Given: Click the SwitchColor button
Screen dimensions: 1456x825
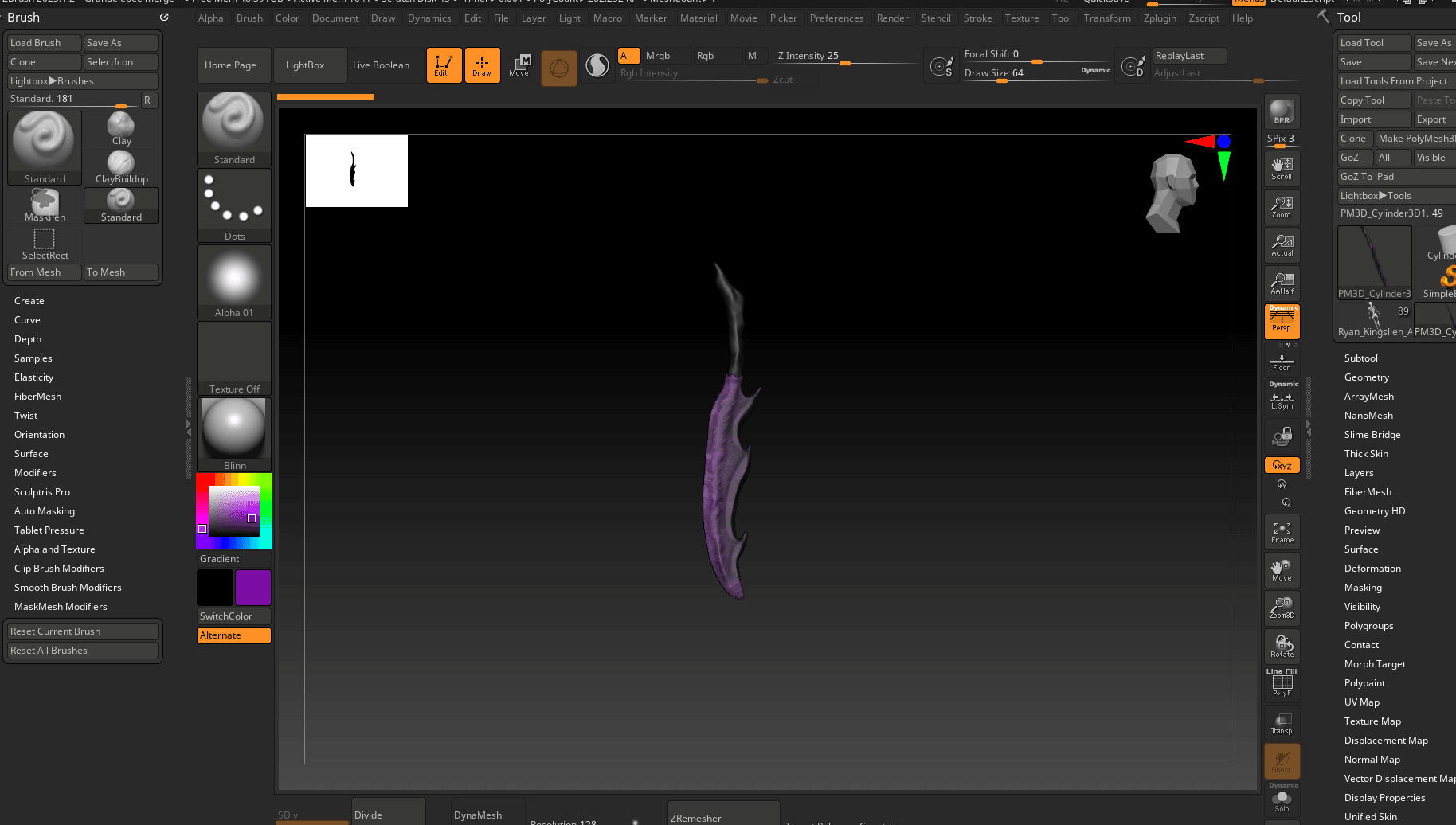Looking at the screenshot, I should (234, 616).
